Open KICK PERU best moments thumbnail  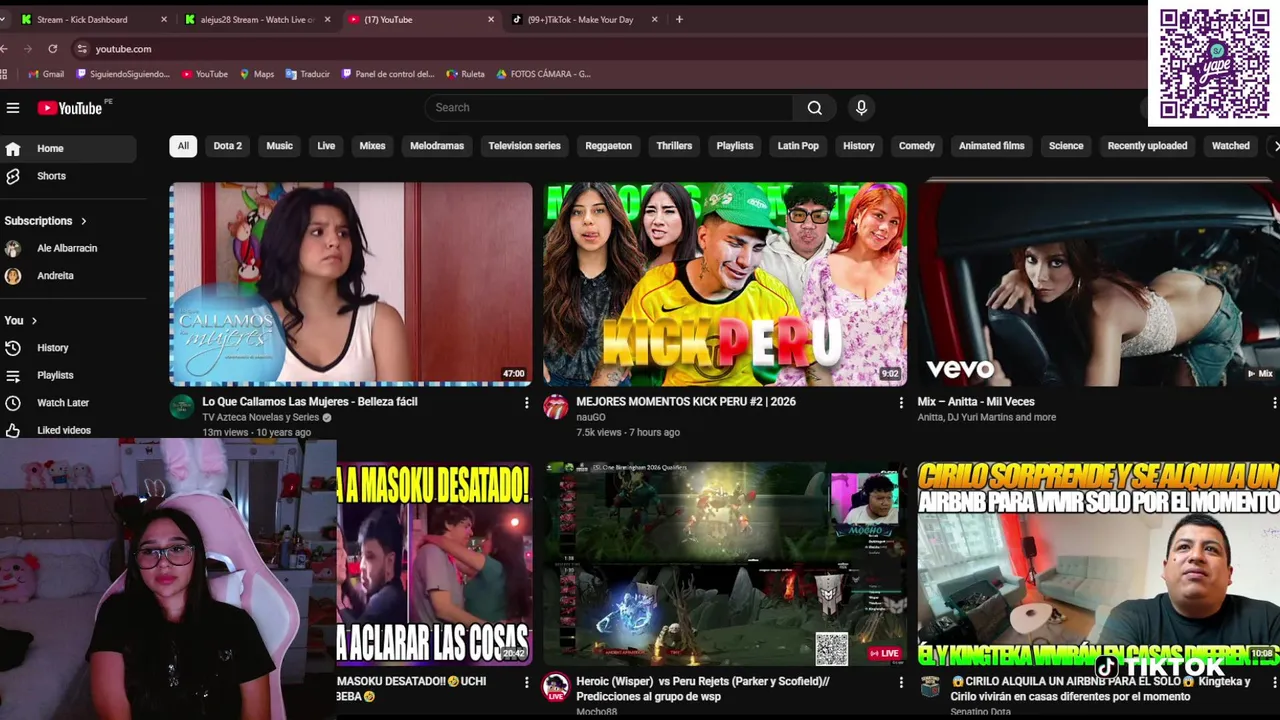click(725, 284)
